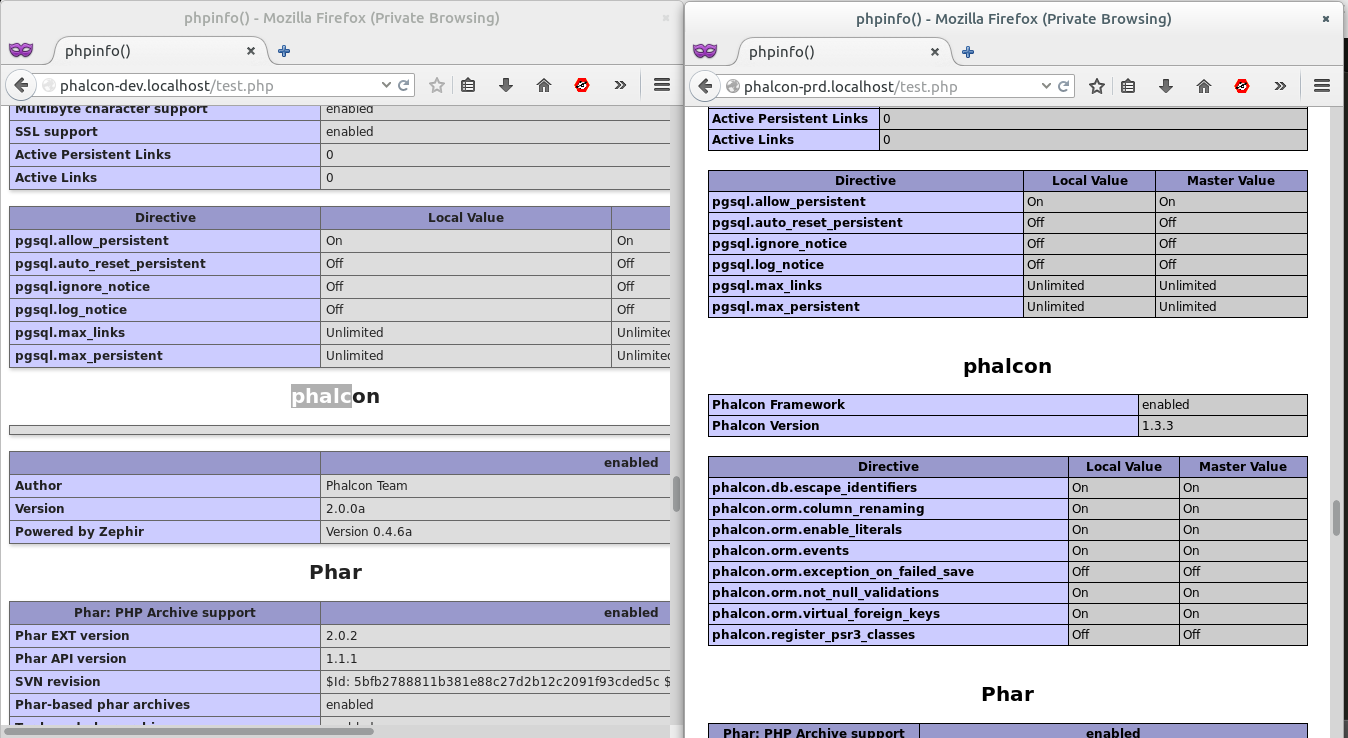Click SSL support row in phalcon-dev page

pos(340,132)
